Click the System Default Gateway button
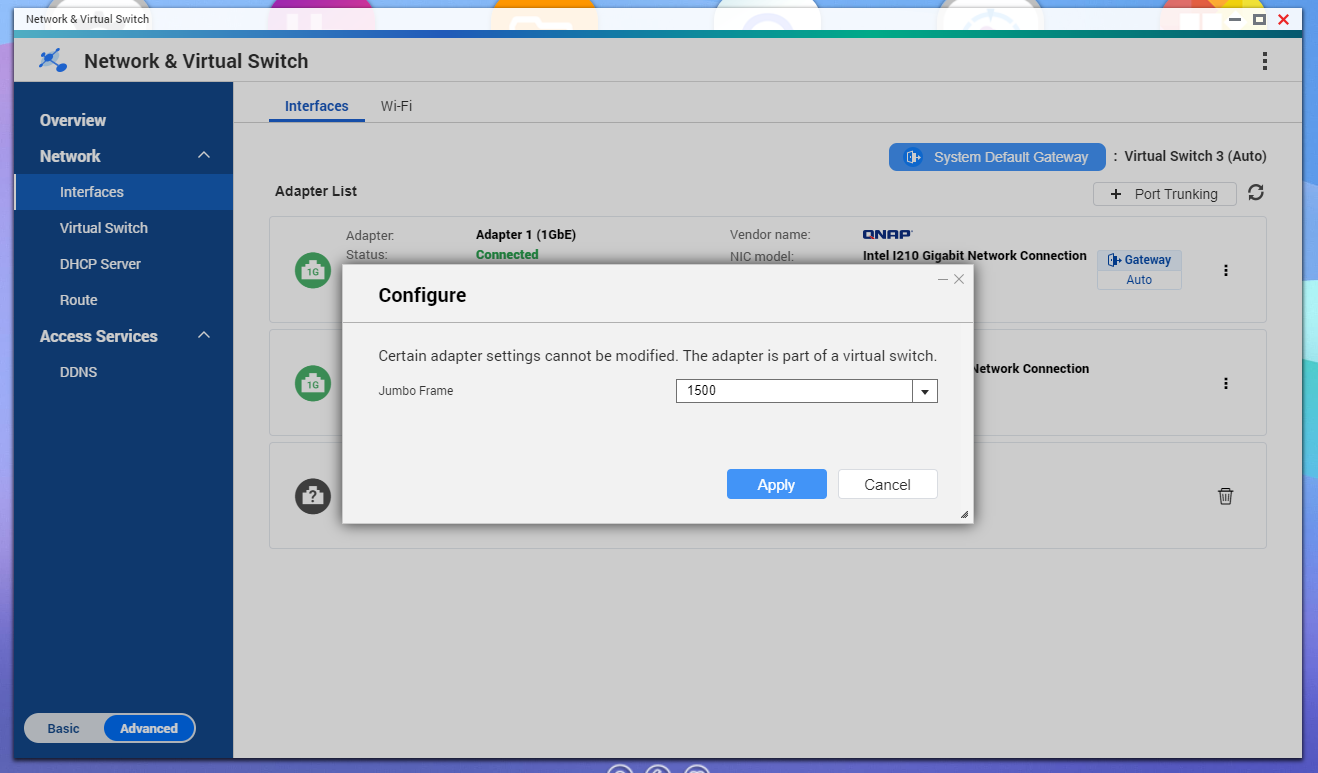Screen dimensions: 1318x773 click(997, 157)
